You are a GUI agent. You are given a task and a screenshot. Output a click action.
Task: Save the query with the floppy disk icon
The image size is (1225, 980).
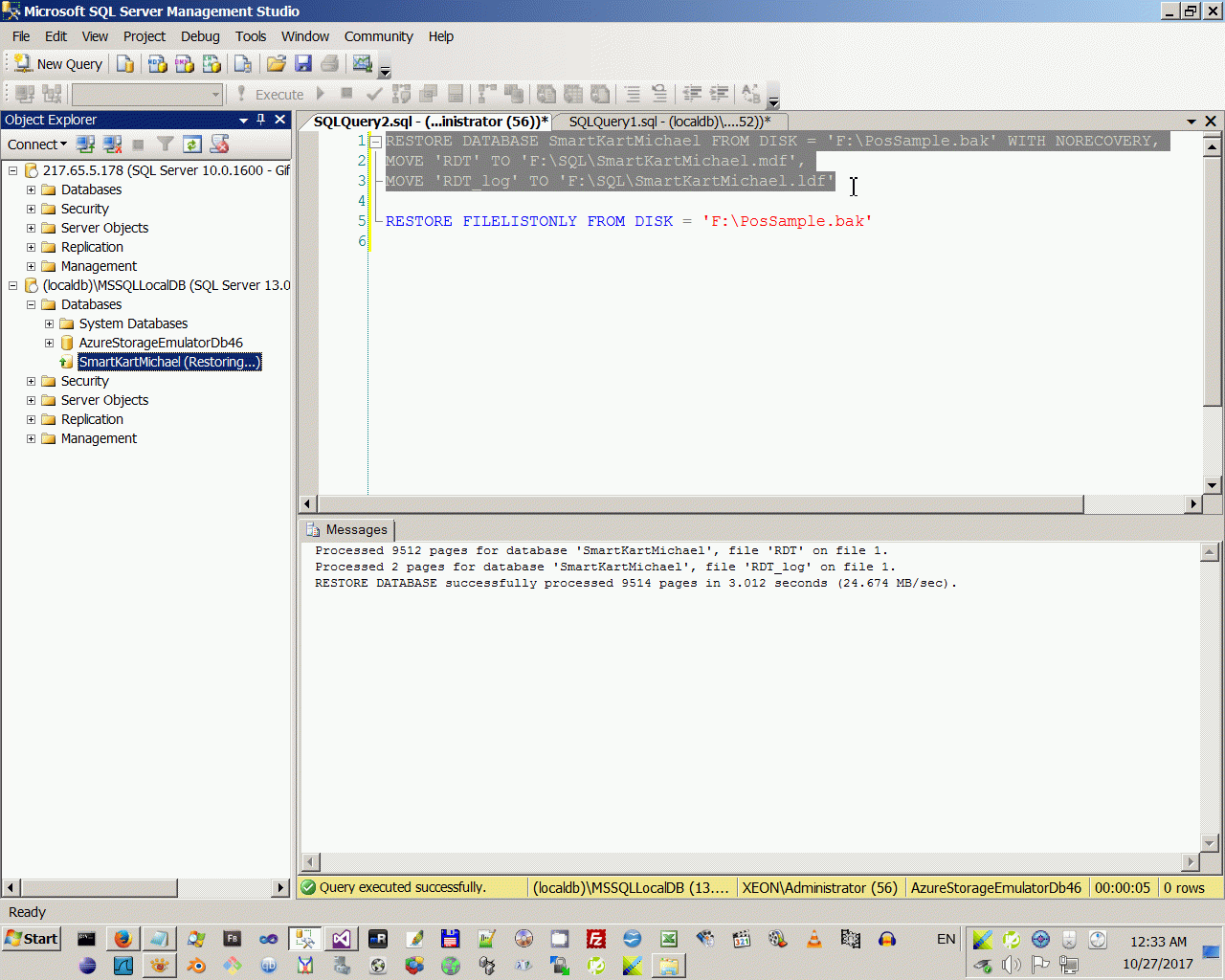pos(303,64)
